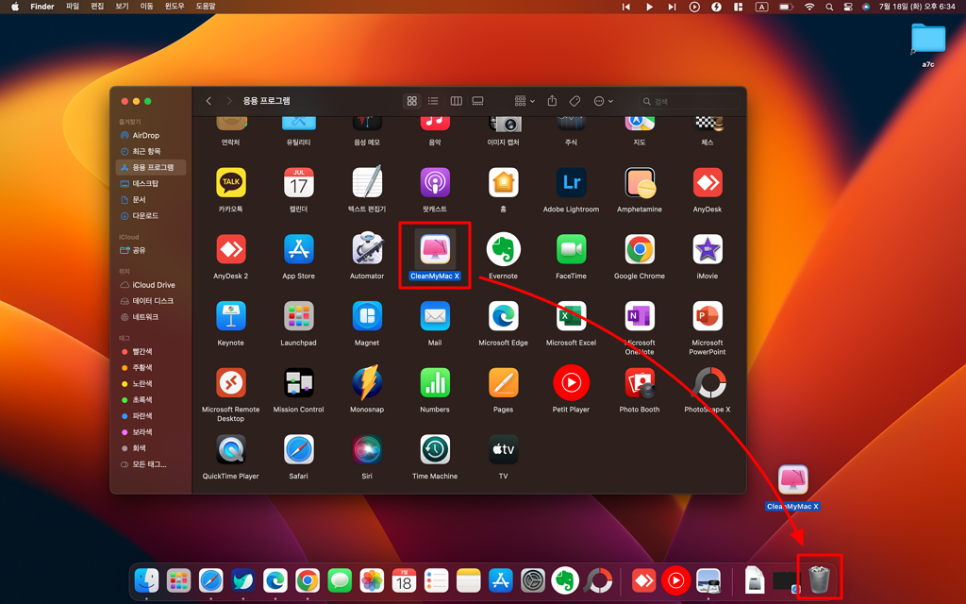
Task: Select the KakaoTalk app icon
Action: click(x=231, y=182)
